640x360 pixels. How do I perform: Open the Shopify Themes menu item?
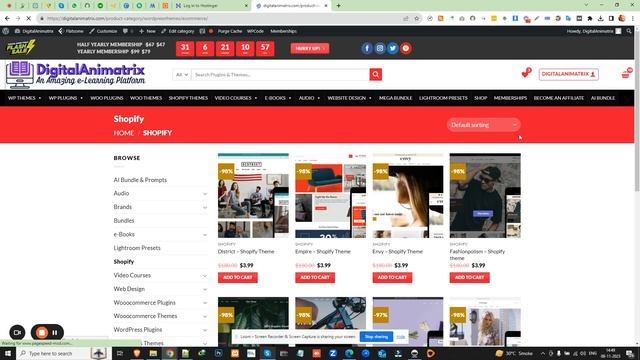click(x=188, y=98)
